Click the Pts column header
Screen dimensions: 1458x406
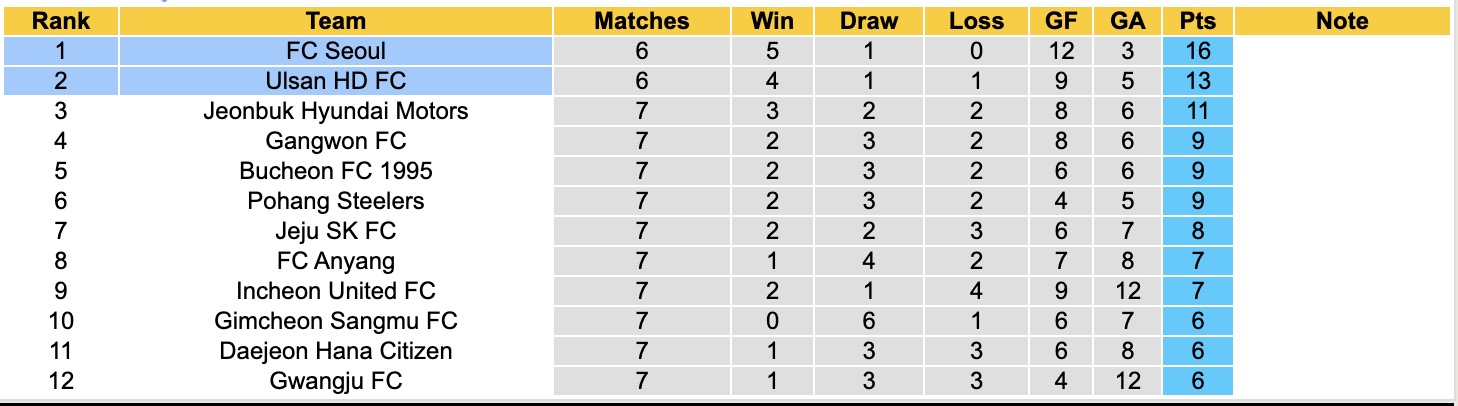1197,21
